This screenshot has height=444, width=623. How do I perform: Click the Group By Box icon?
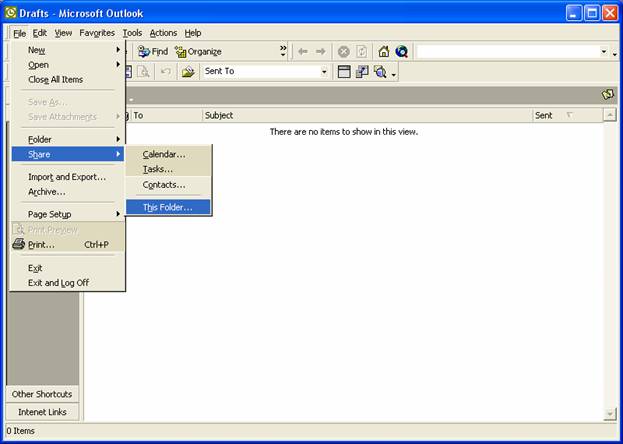[362, 72]
